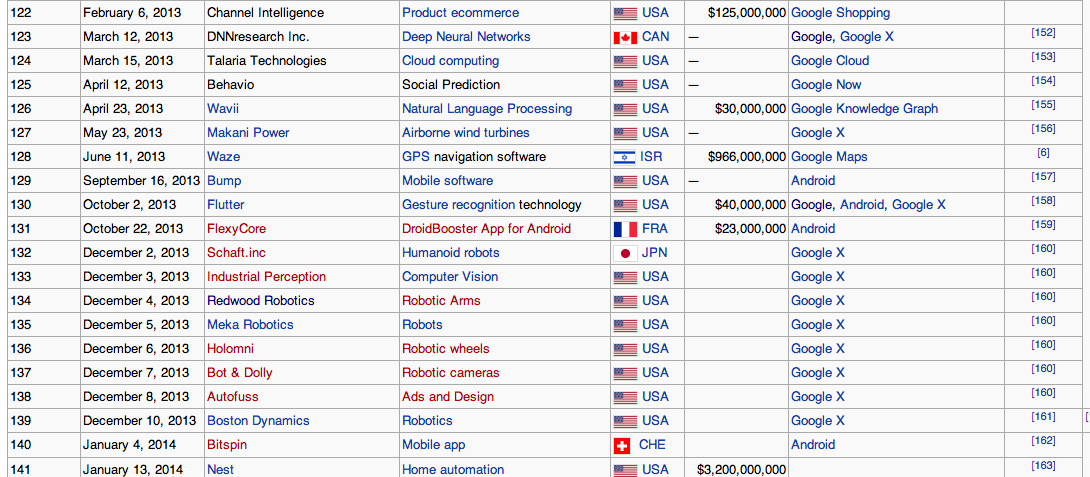This screenshot has height=477, width=1090.
Task: Click the ISR country link
Action: click(651, 156)
